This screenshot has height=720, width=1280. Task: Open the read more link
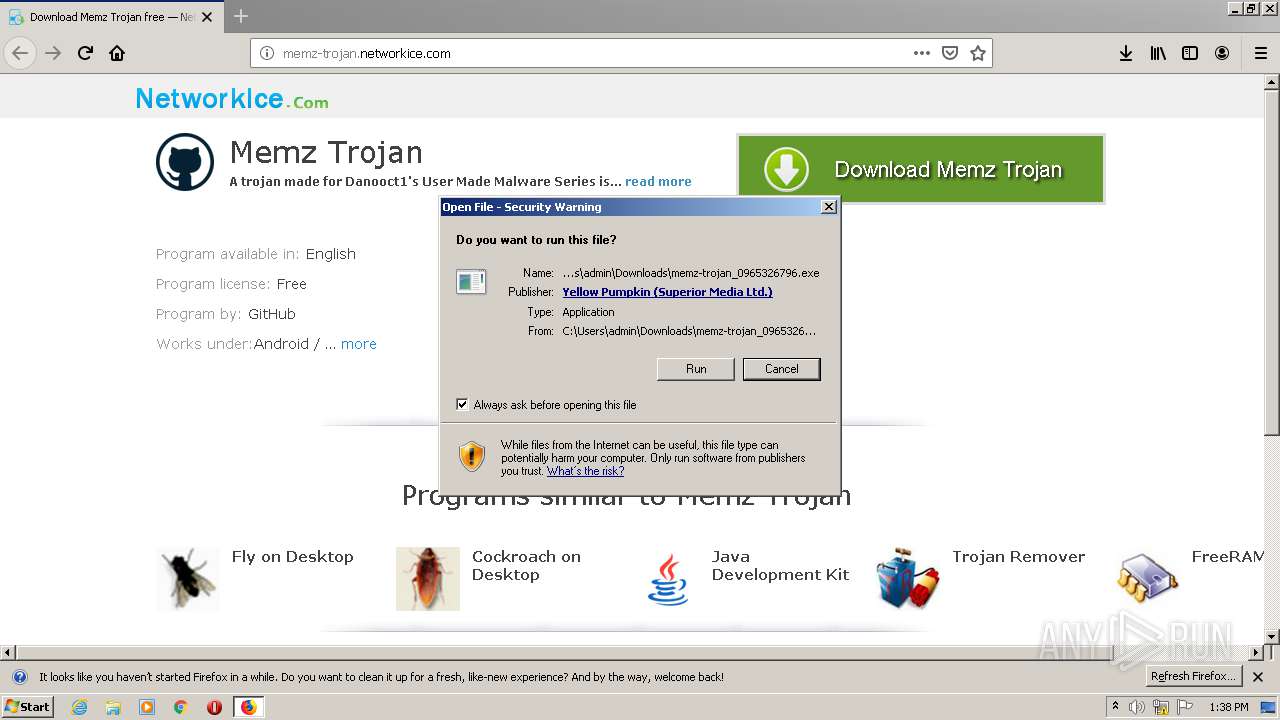(658, 181)
